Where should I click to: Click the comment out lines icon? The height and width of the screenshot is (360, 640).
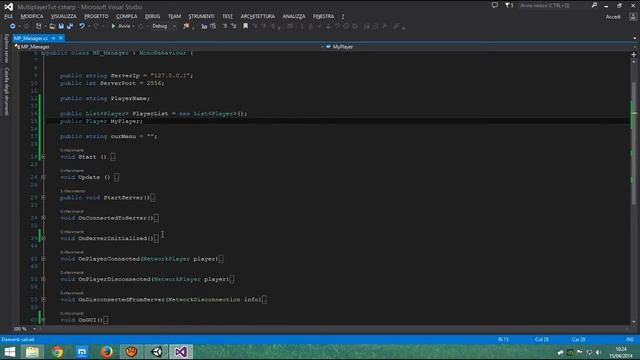[225, 26]
